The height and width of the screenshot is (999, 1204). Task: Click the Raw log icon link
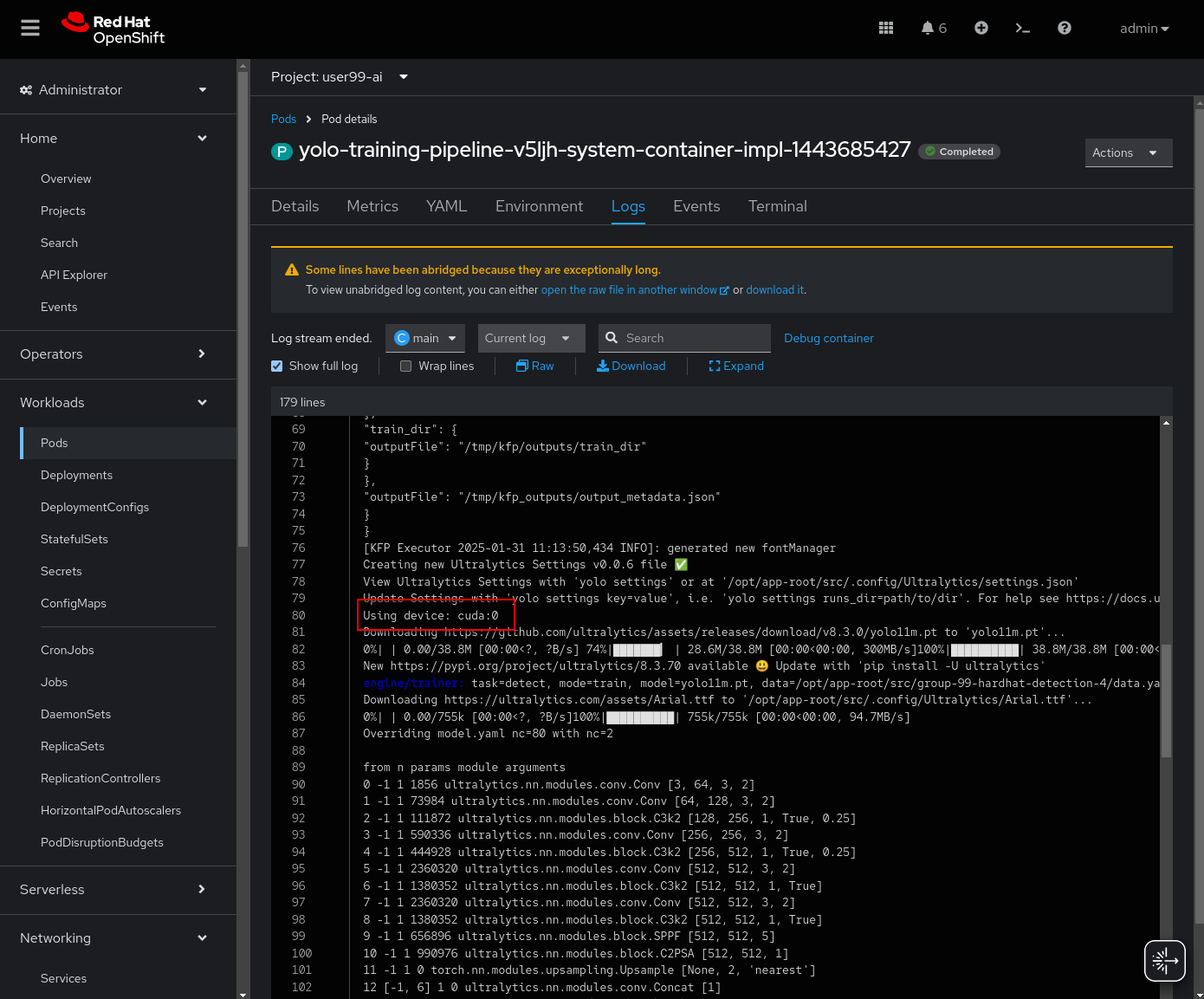535,366
